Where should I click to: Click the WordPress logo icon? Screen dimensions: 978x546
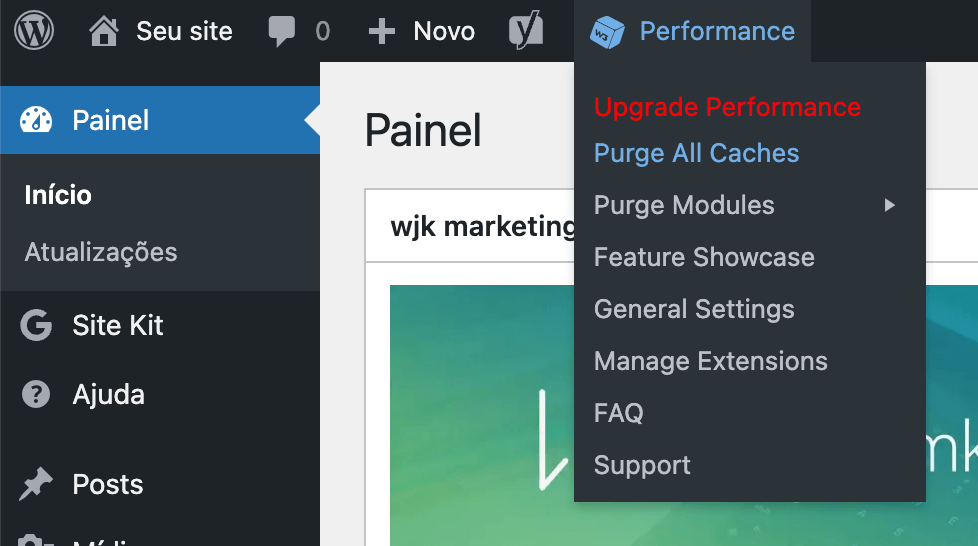[x=34, y=31]
